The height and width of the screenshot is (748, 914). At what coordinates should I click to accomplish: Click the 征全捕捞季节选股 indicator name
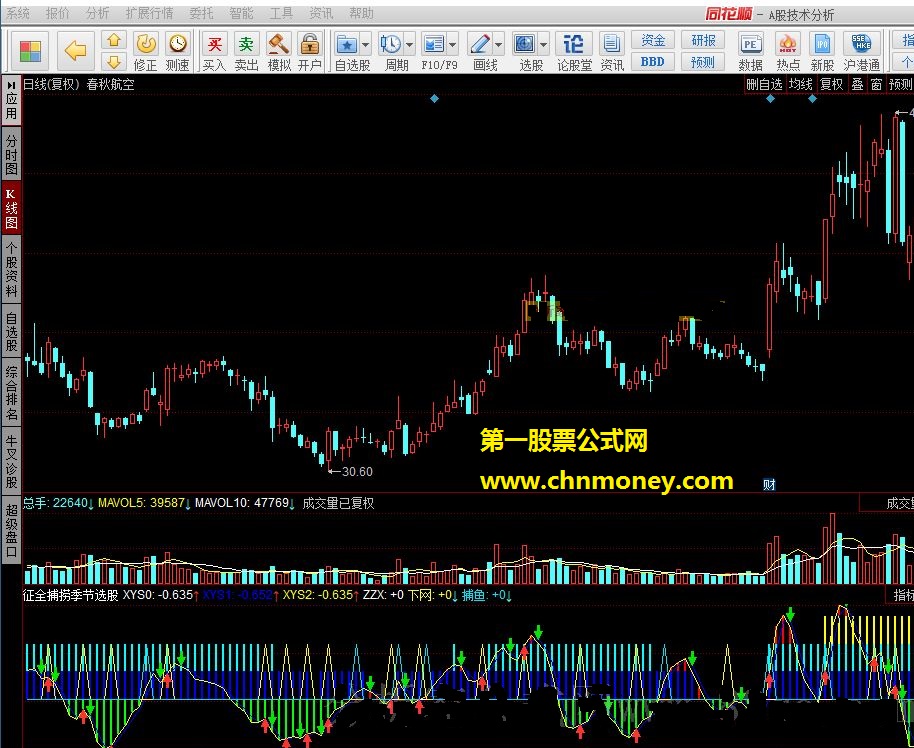click(x=71, y=595)
